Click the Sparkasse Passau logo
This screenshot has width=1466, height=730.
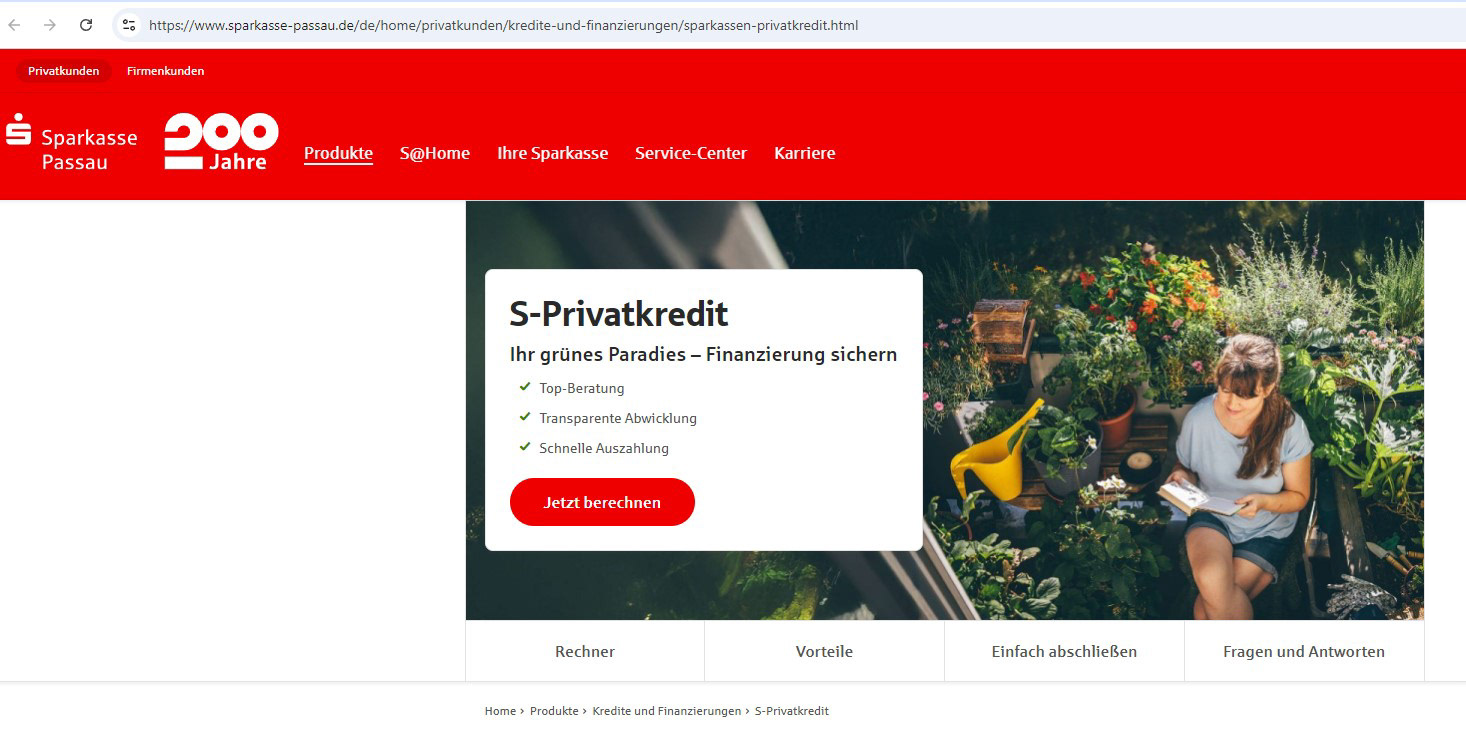71,142
